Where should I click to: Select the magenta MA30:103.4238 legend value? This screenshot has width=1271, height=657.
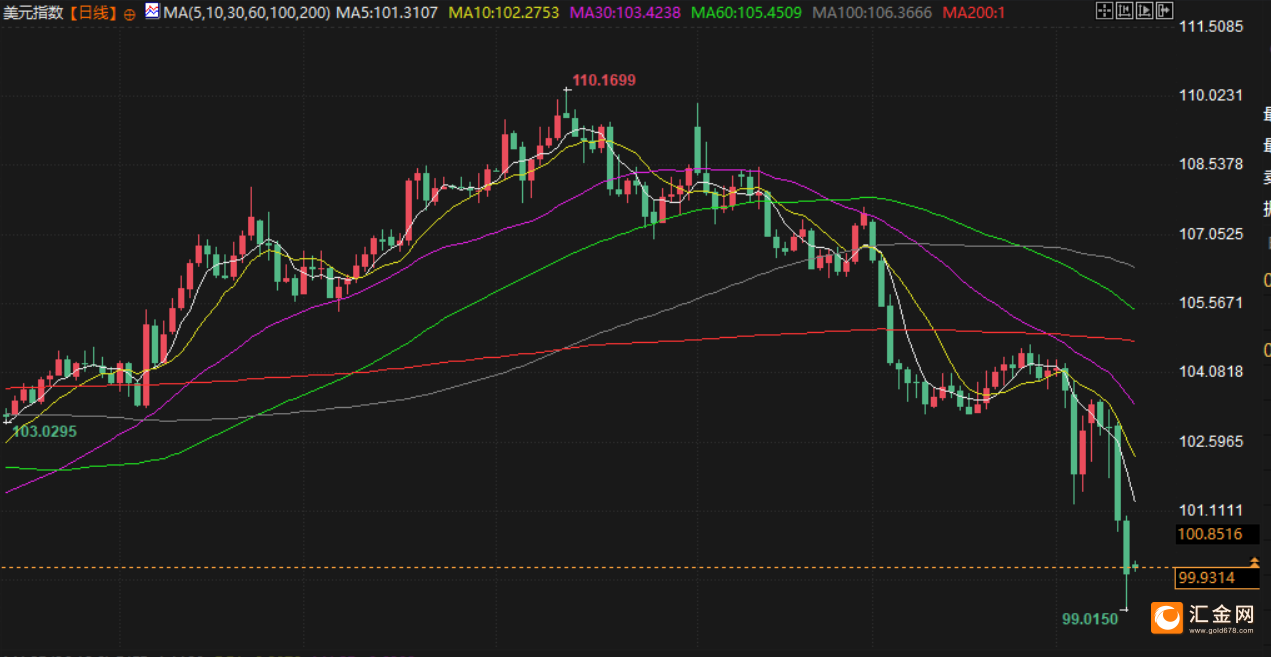point(626,13)
